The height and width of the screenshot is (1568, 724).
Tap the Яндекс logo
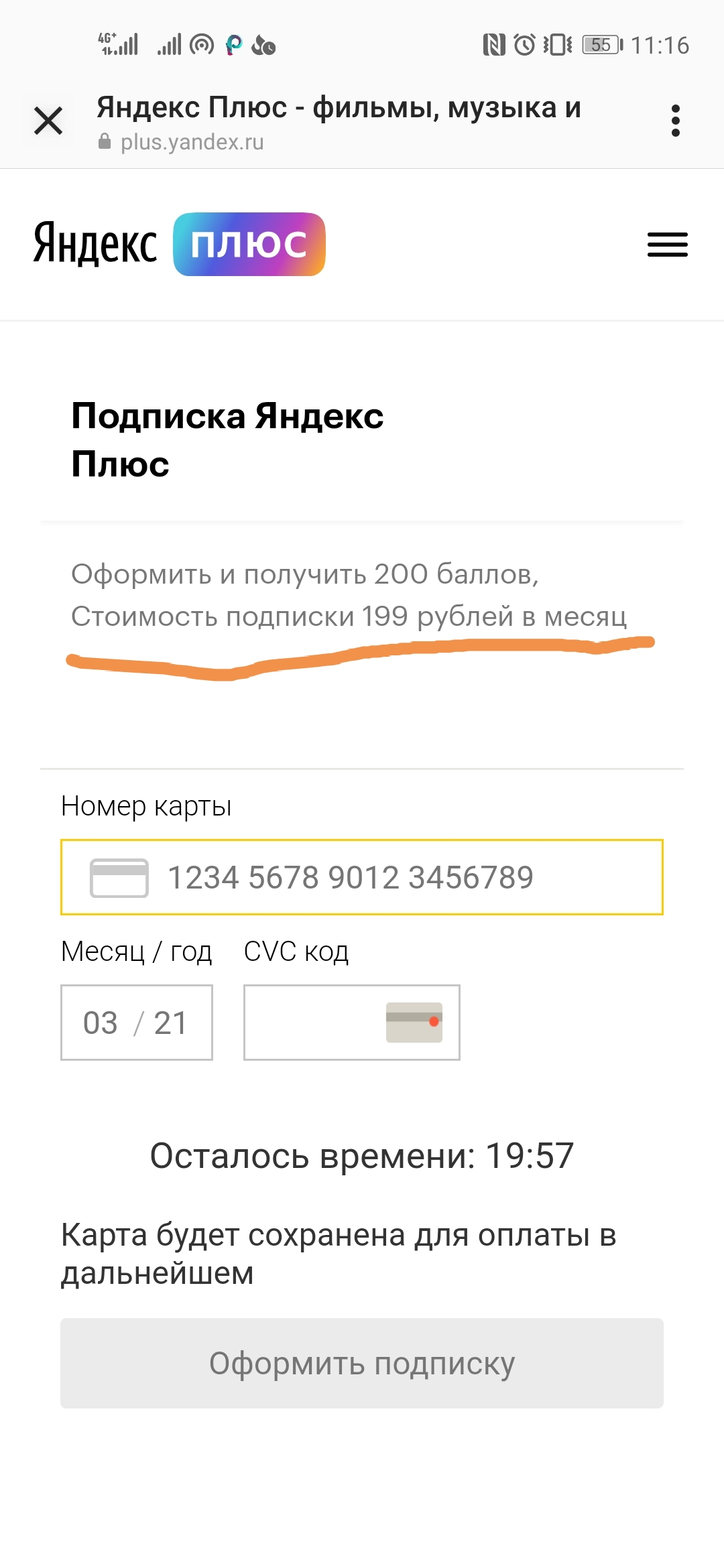95,244
